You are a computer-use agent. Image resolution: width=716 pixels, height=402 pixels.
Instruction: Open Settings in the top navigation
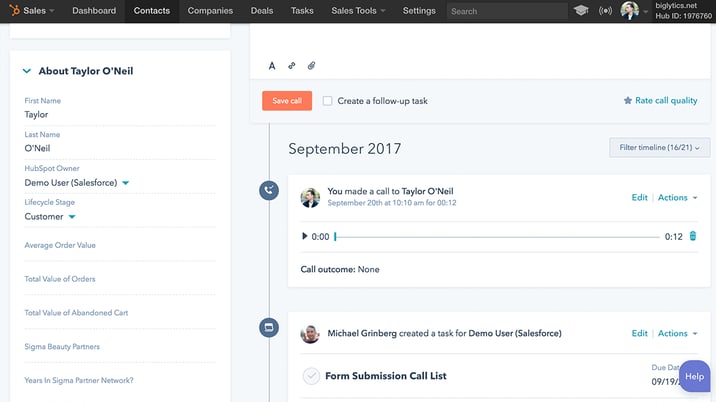tap(419, 11)
